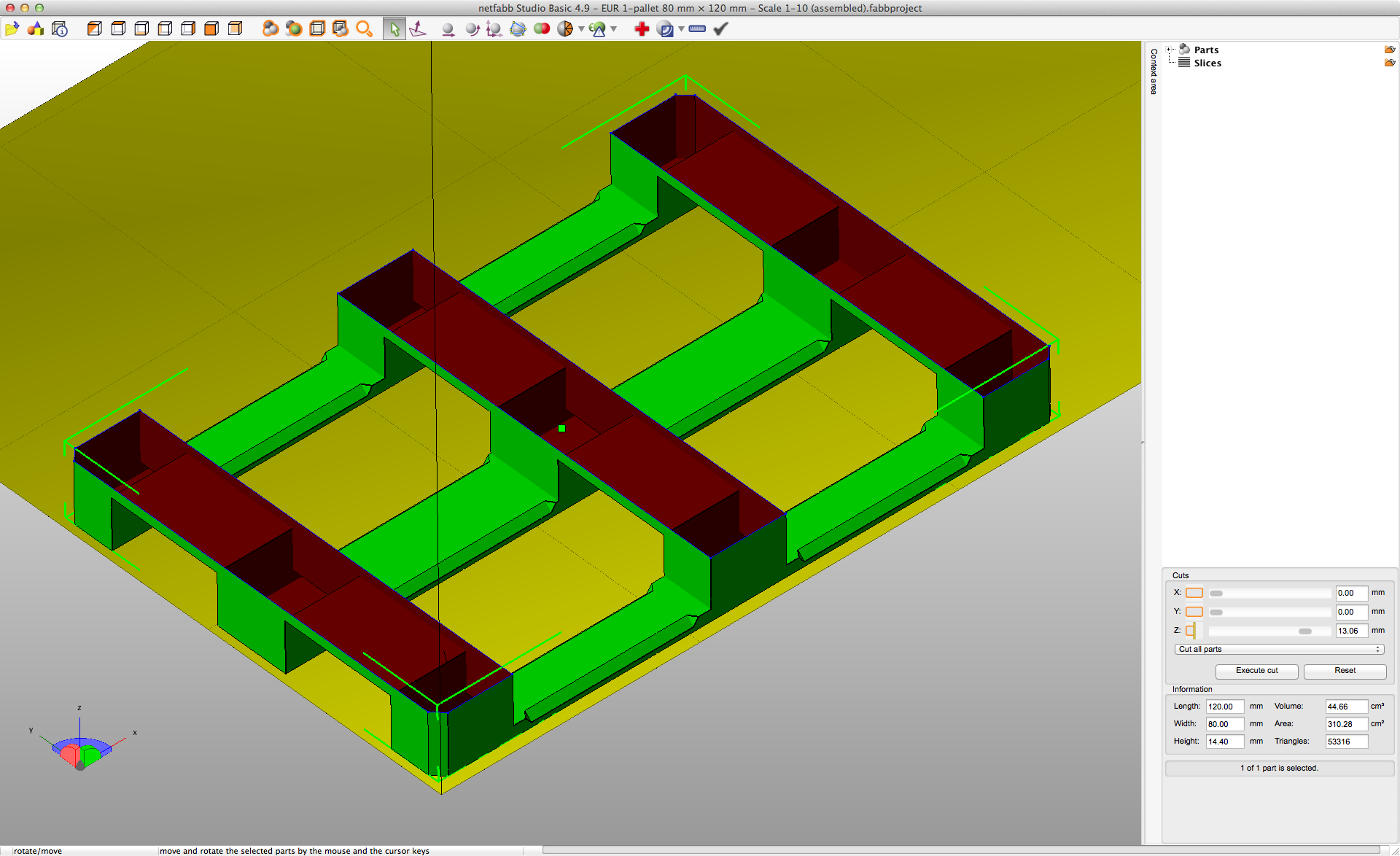The width and height of the screenshot is (1400, 856).
Task: Click the Y cut slider
Action: click(x=1269, y=612)
